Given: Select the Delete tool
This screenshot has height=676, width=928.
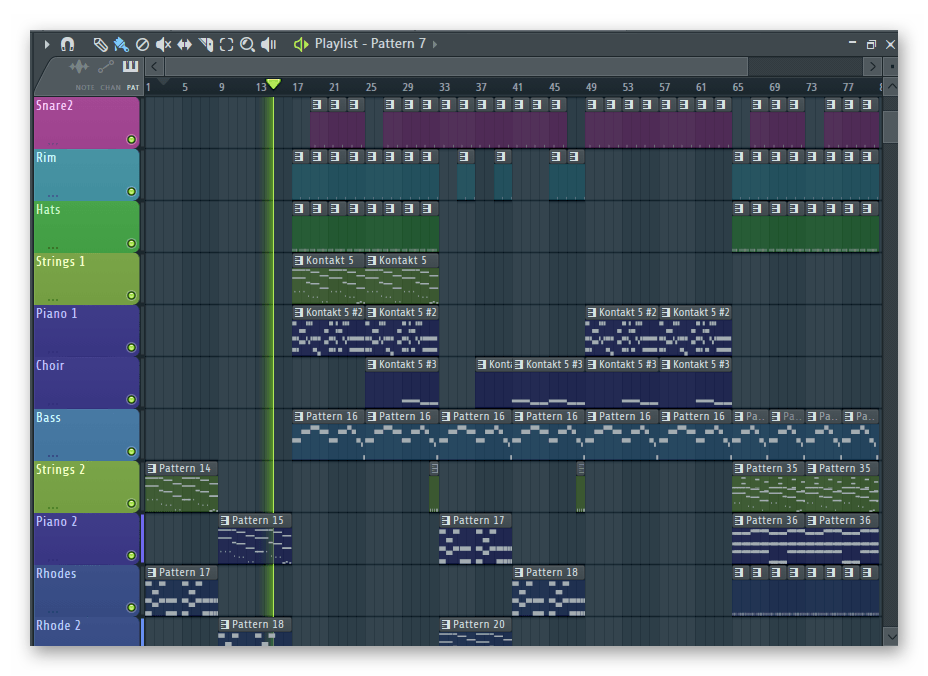Looking at the screenshot, I should (x=142, y=44).
